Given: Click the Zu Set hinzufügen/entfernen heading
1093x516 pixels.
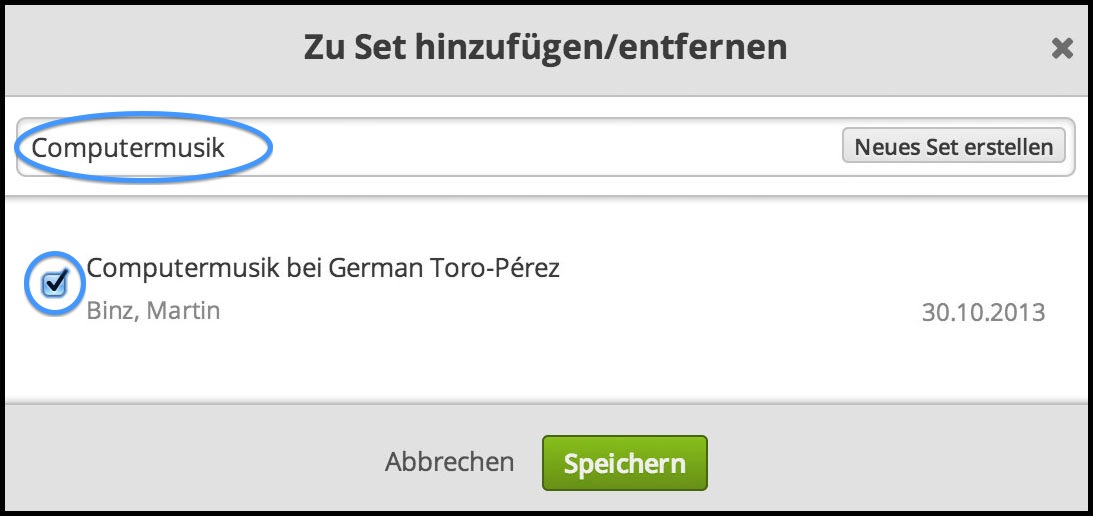Looking at the screenshot, I should [545, 47].
